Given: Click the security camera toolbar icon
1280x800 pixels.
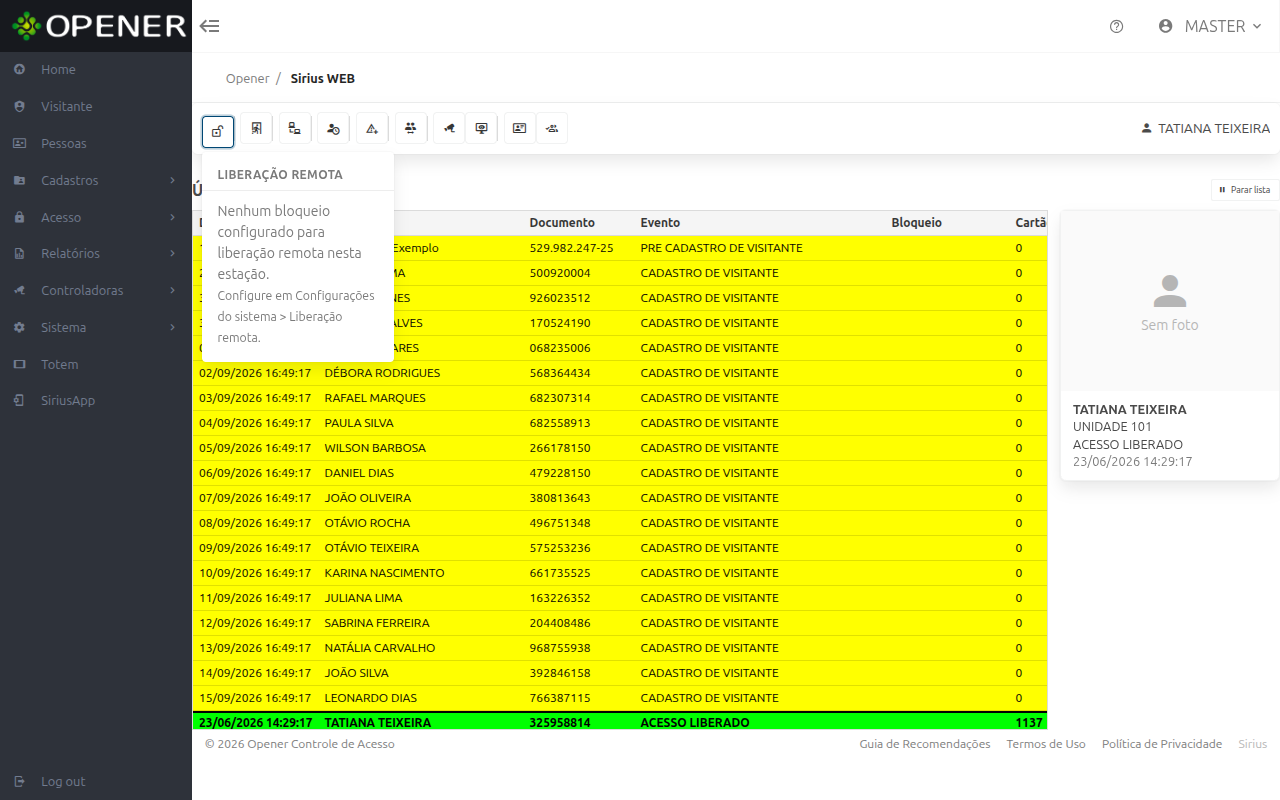Looking at the screenshot, I should click(x=449, y=128).
